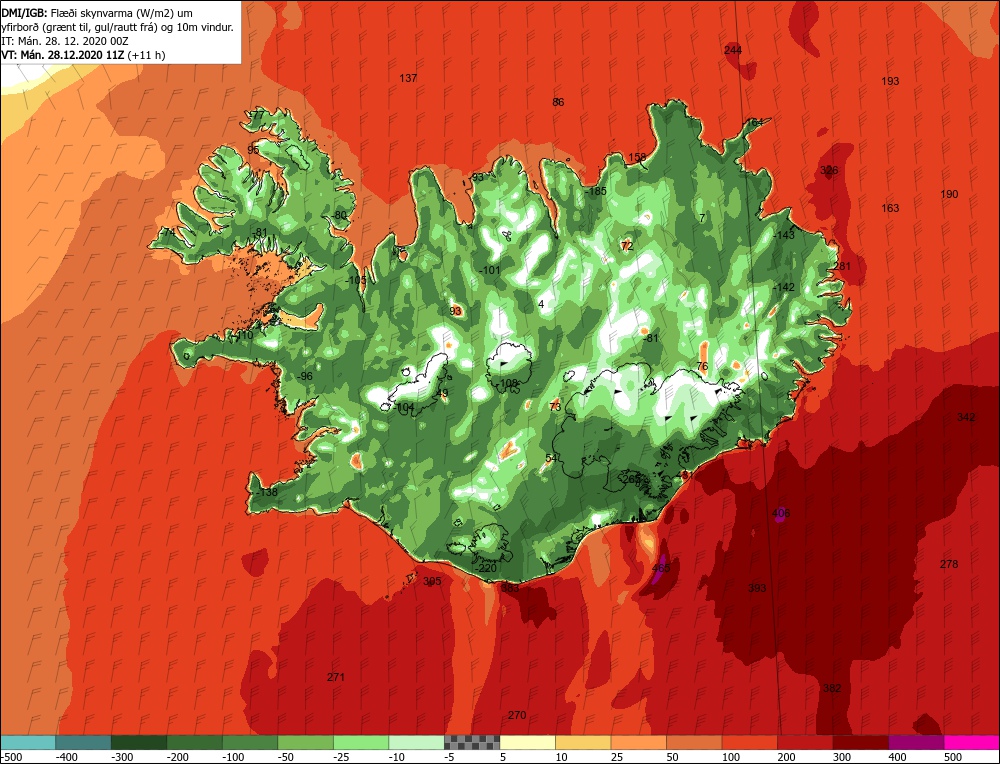
Task: Click the value 193 in the northeast sea
Action: pyautogui.click(x=890, y=81)
